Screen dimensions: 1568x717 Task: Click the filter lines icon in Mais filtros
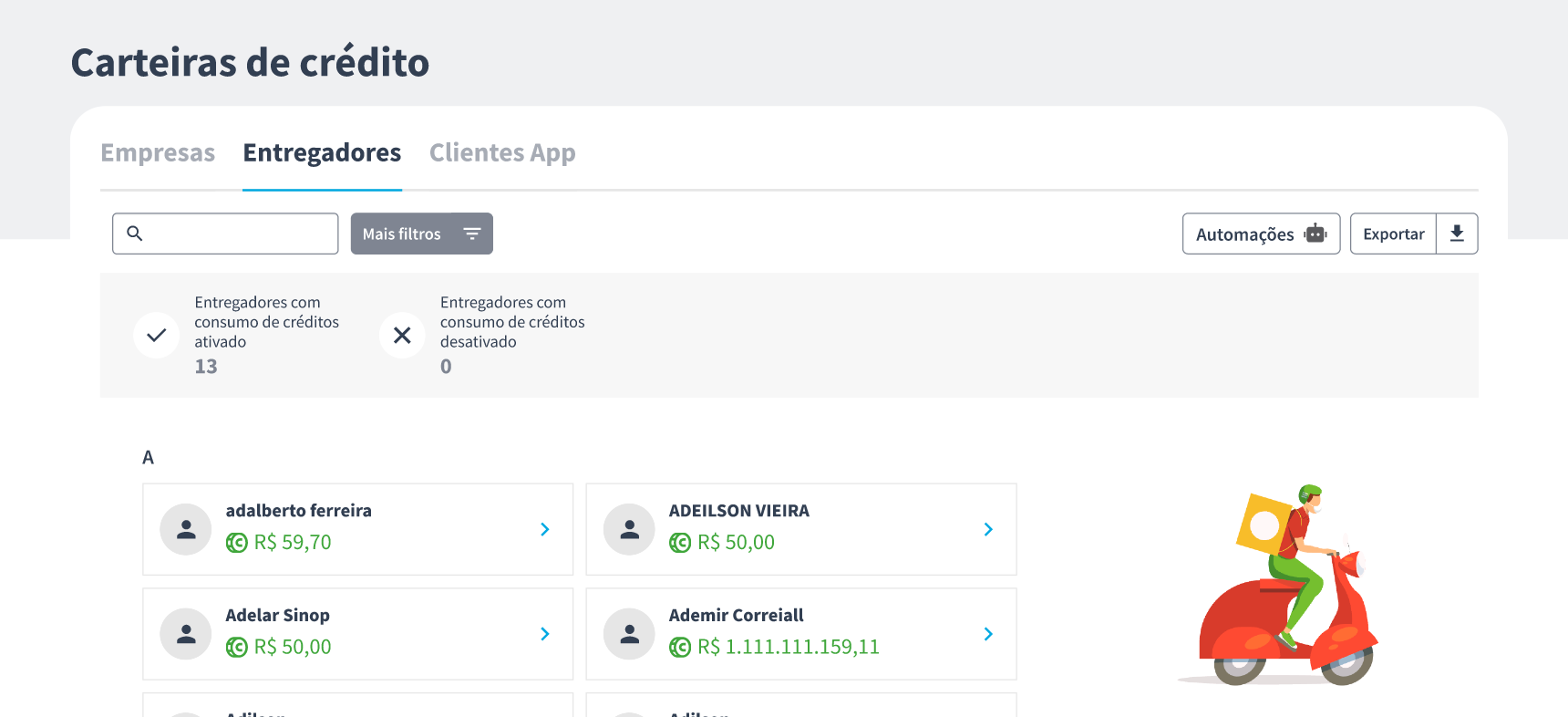tap(472, 234)
